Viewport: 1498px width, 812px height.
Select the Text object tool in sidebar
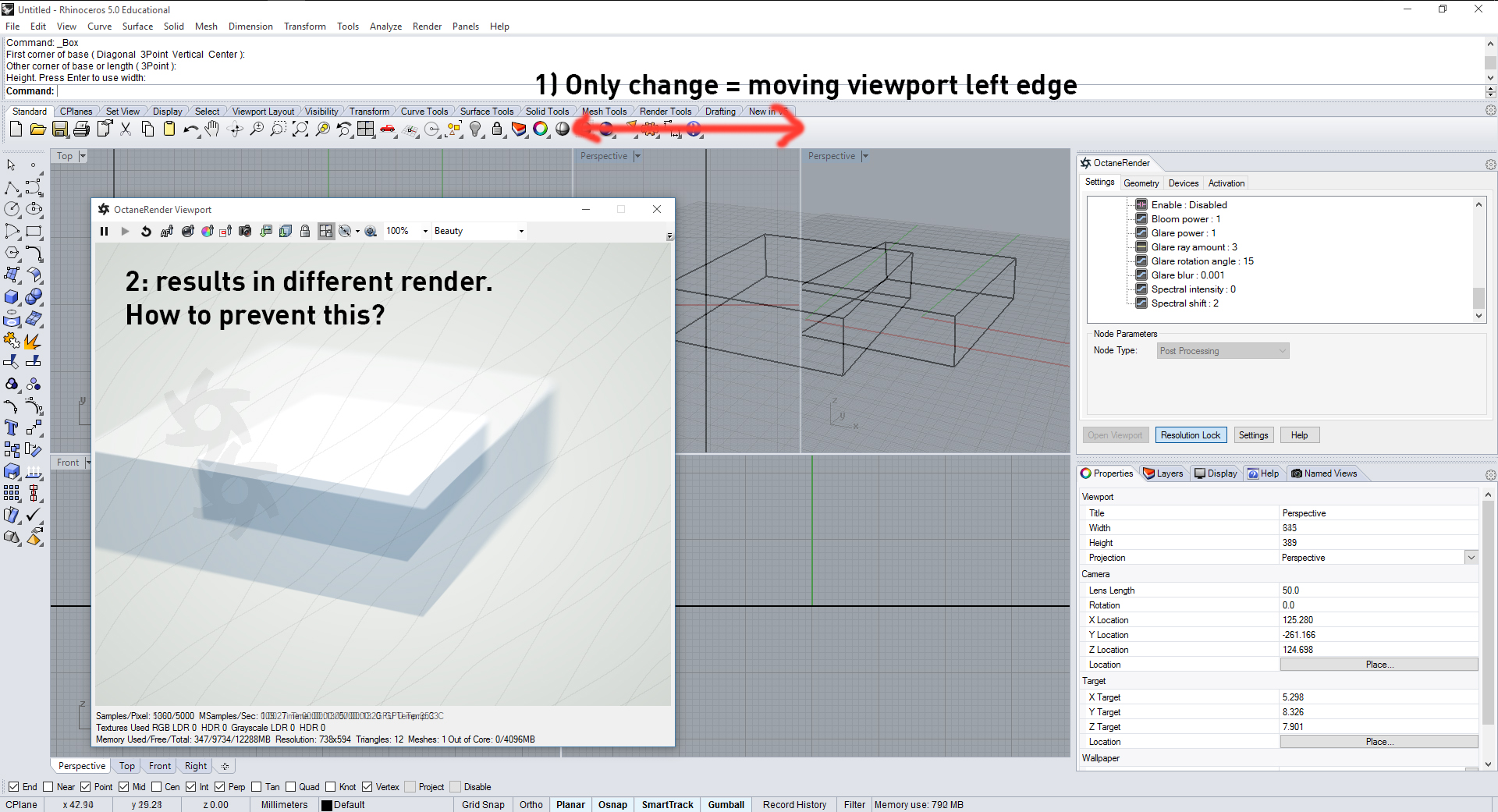[x=12, y=427]
